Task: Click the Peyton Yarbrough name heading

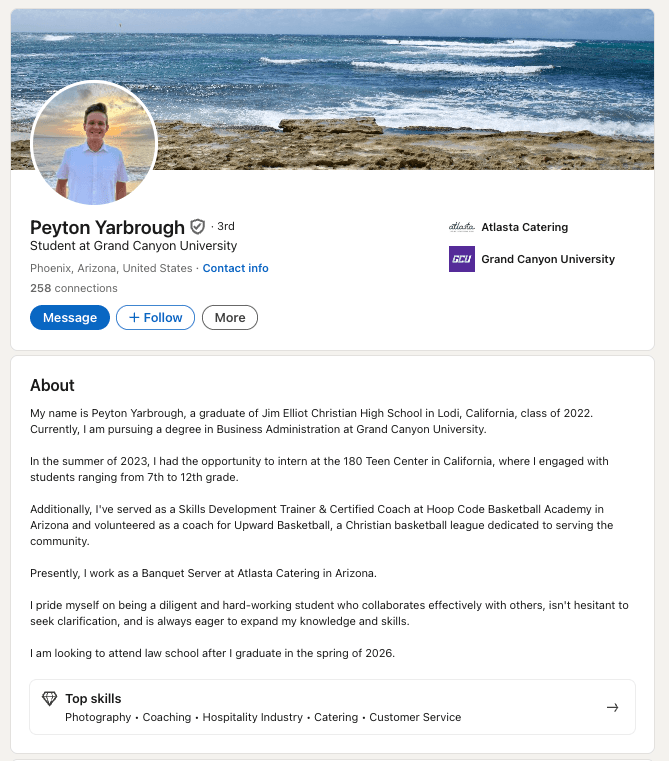Action: click(107, 227)
